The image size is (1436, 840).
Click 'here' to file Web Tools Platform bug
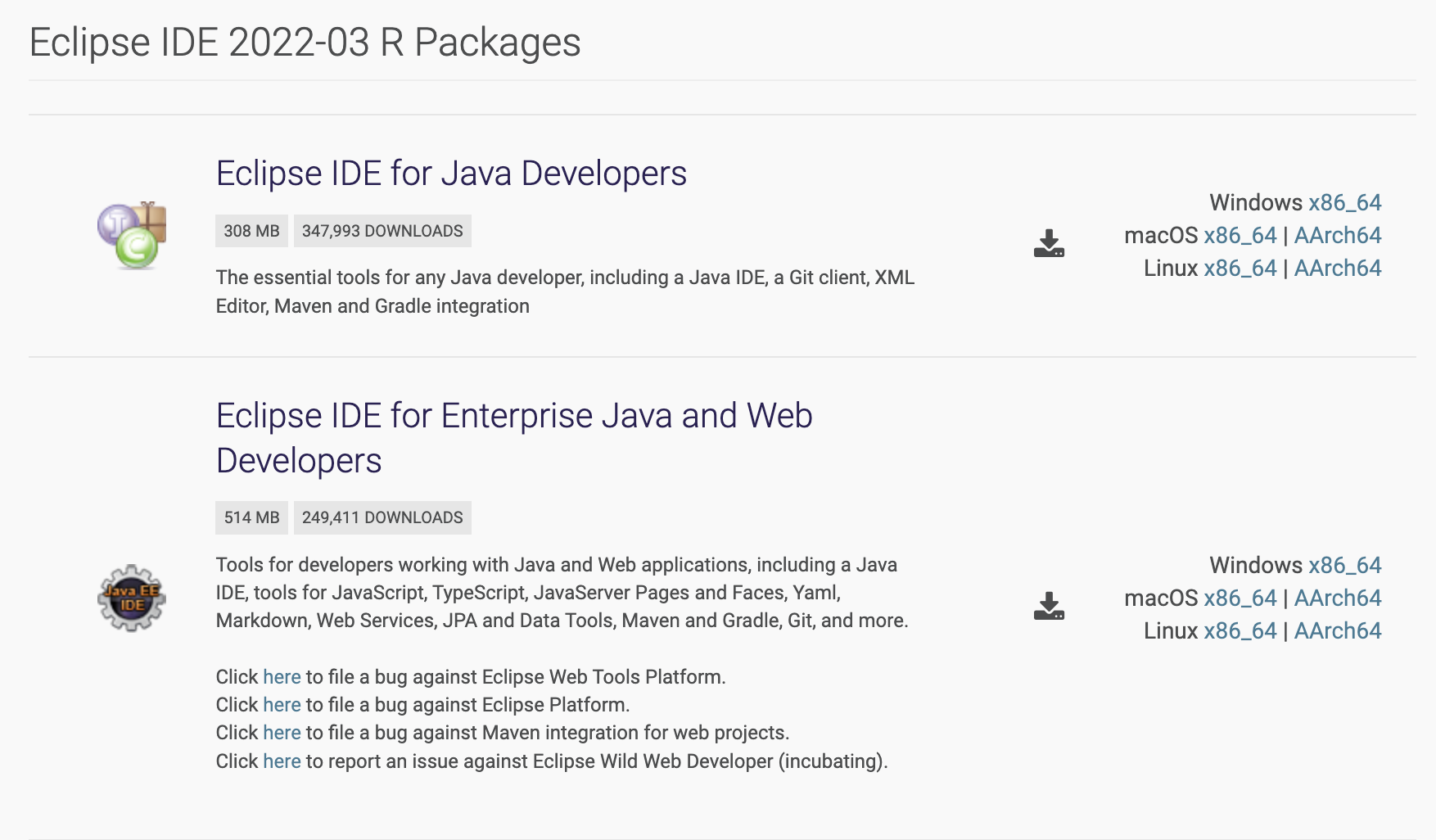coord(282,677)
